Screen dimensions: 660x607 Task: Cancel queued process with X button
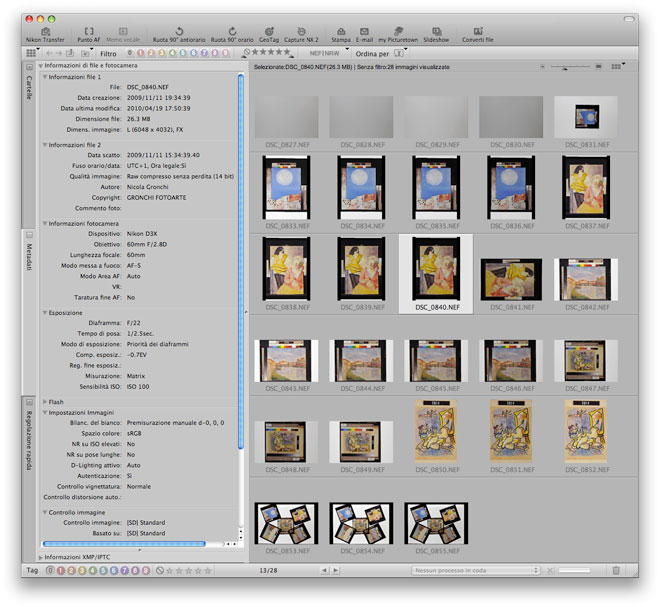pyautogui.click(x=550, y=570)
